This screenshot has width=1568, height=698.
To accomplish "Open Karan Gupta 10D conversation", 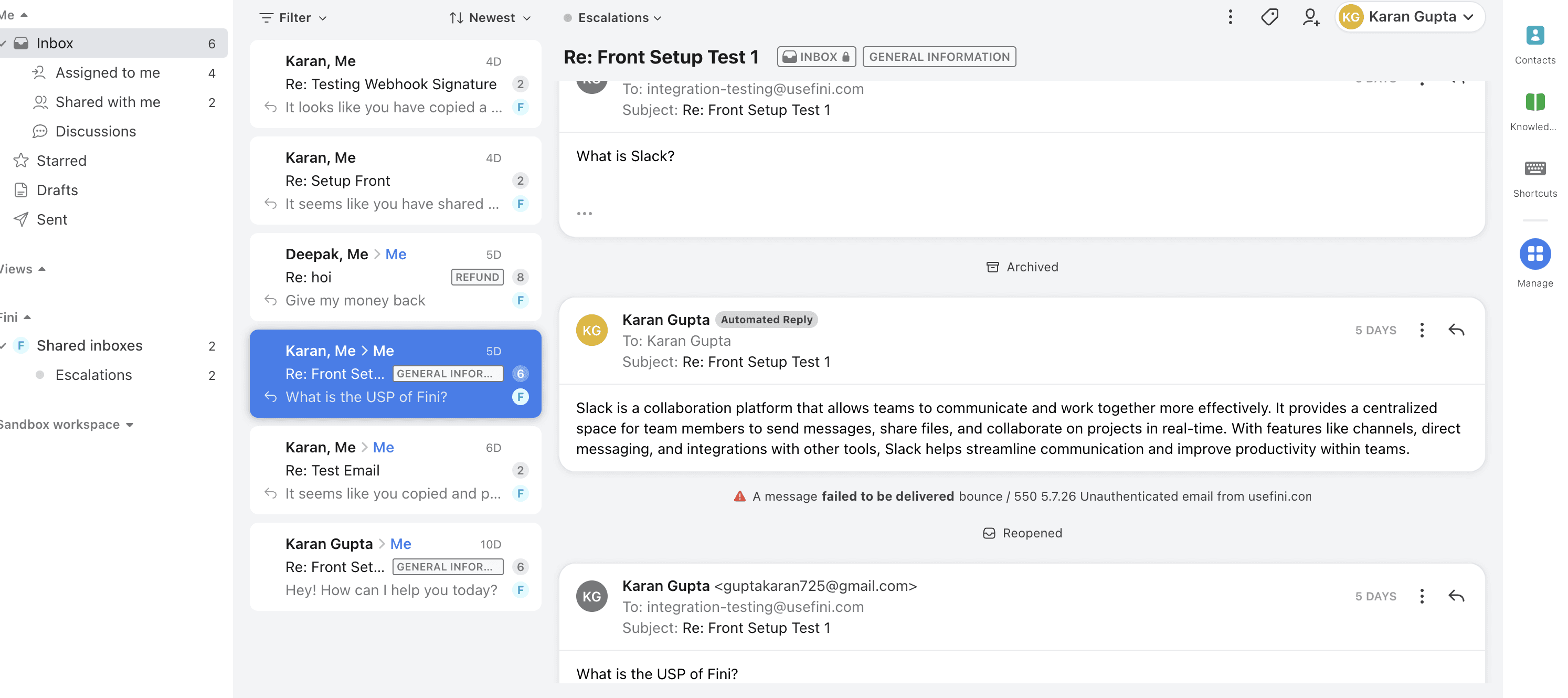I will pos(395,567).
